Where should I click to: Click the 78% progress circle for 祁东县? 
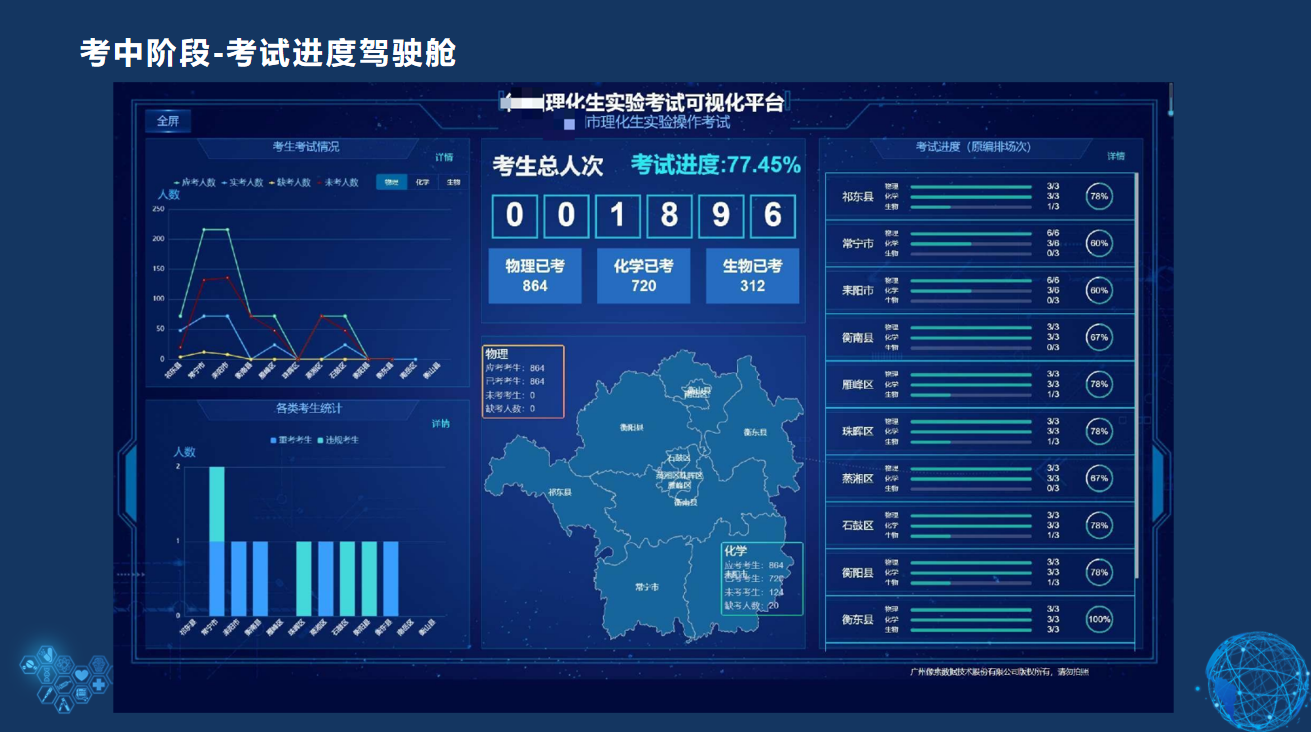pyautogui.click(x=1099, y=196)
